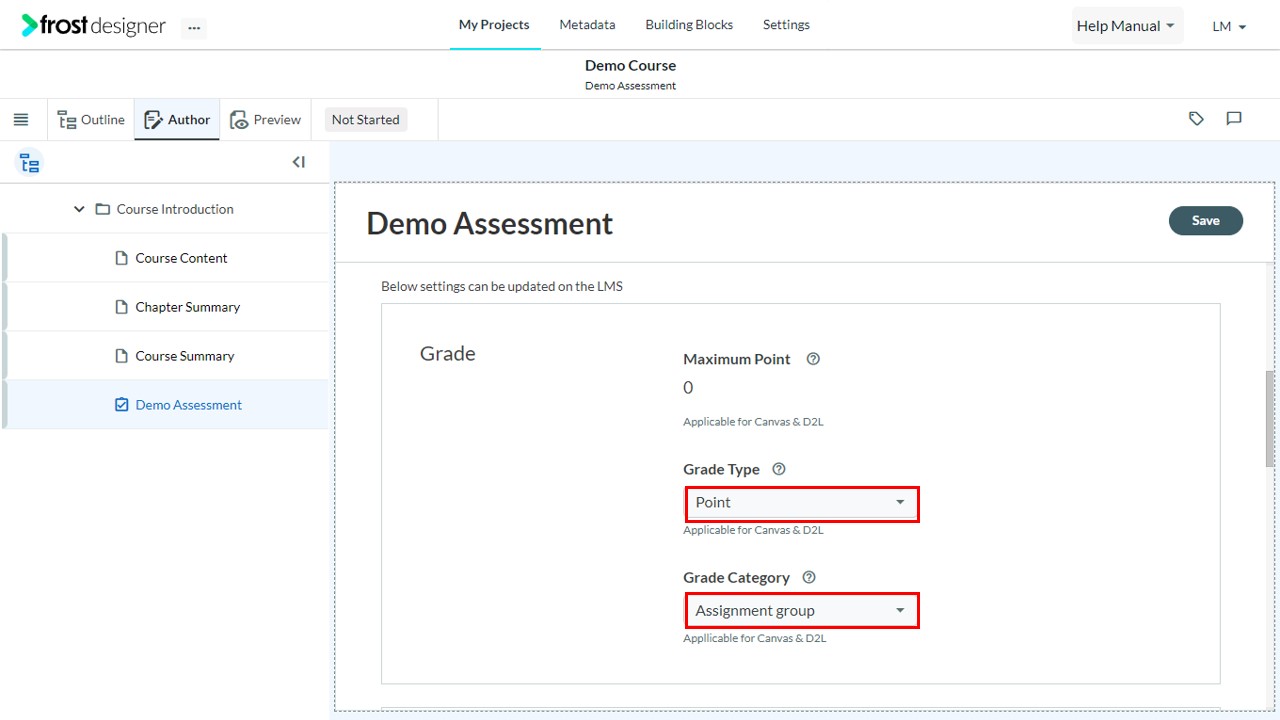
Task: Click the Not Started status button
Action: pyautogui.click(x=365, y=120)
